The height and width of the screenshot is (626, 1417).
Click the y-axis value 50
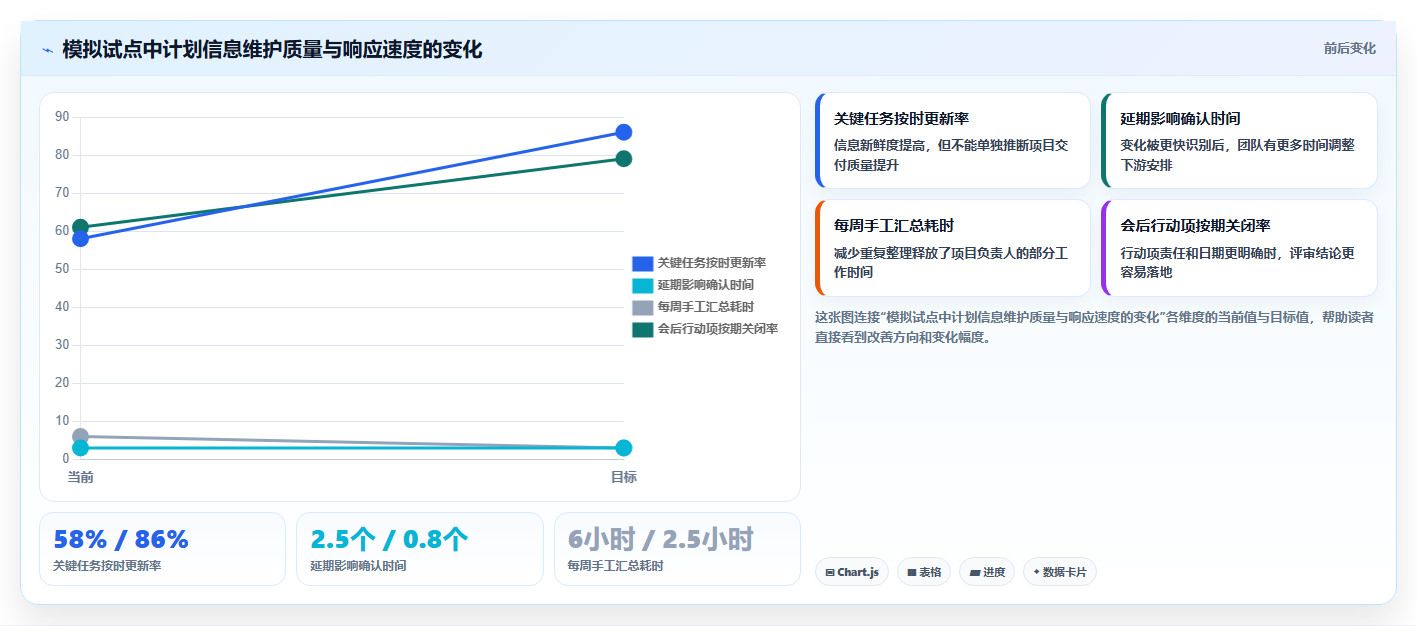click(62, 269)
